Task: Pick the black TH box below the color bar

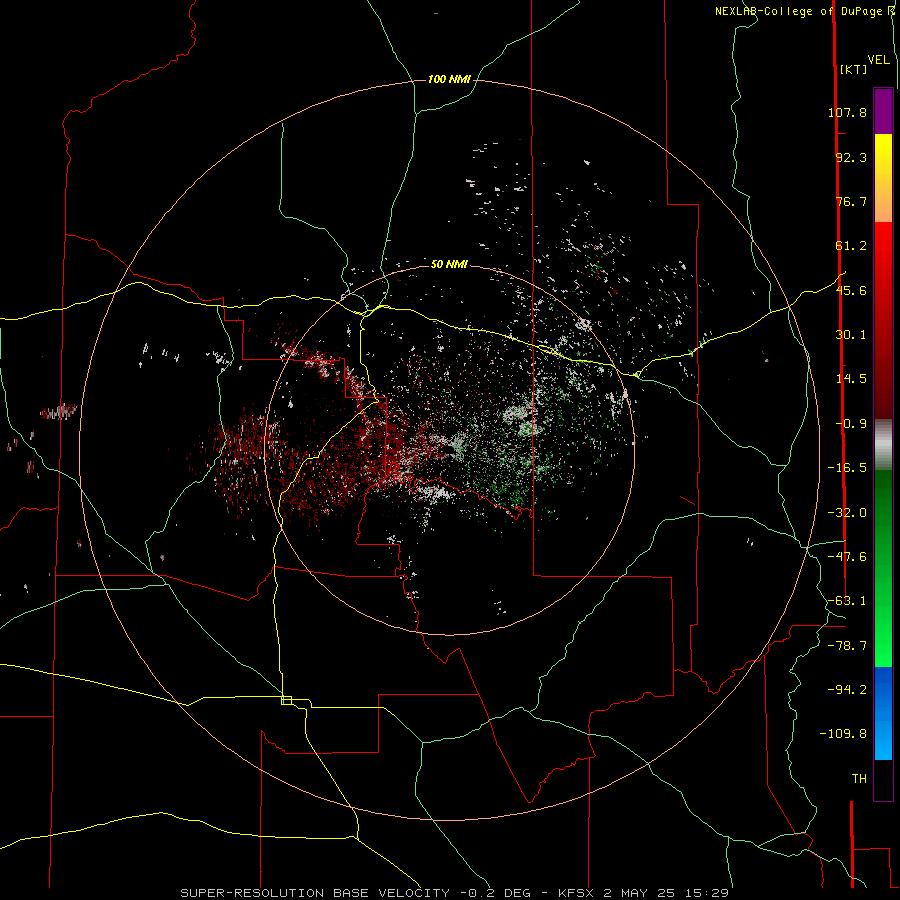Action: pos(883,780)
